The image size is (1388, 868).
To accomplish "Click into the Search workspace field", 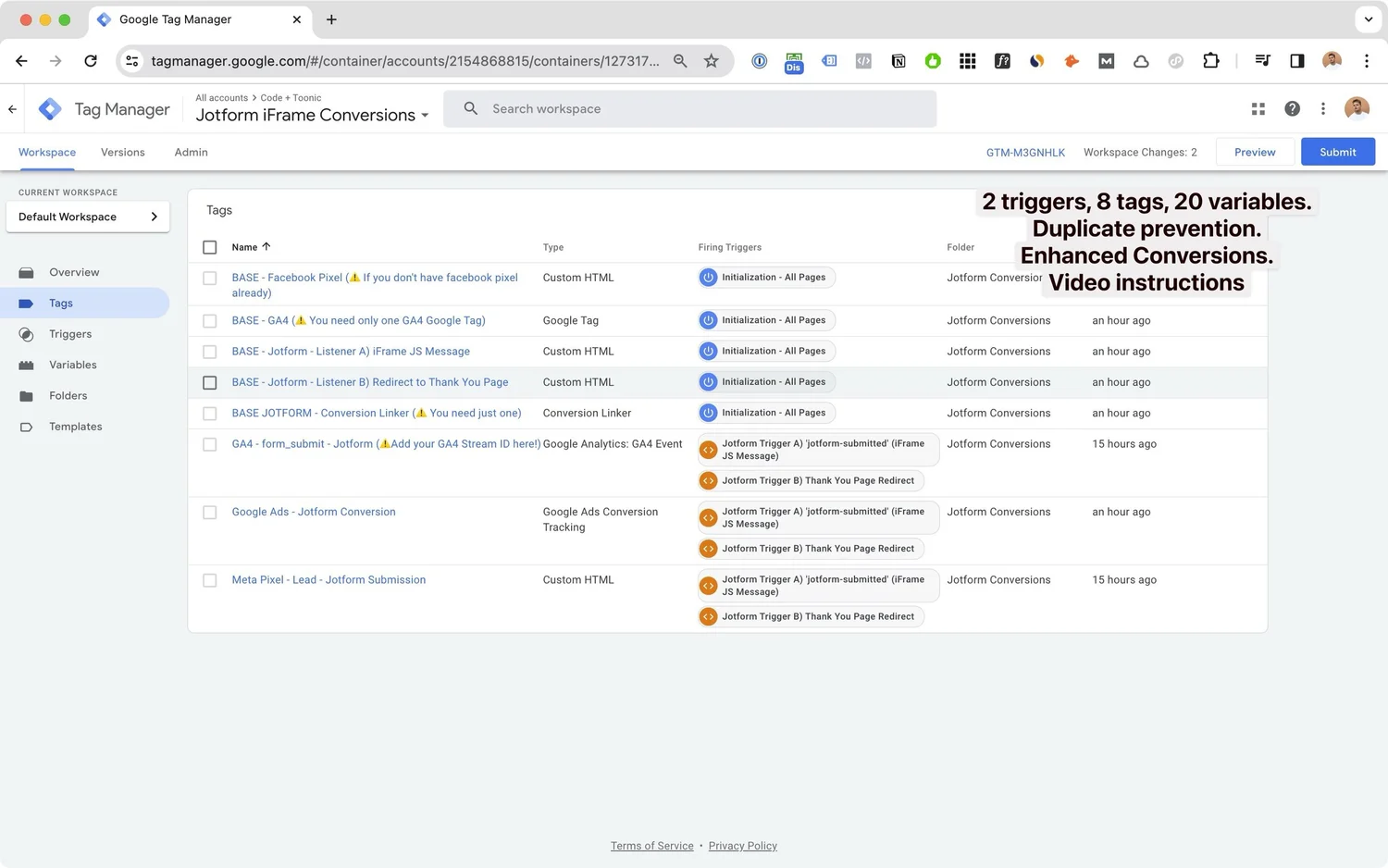I will tap(689, 109).
